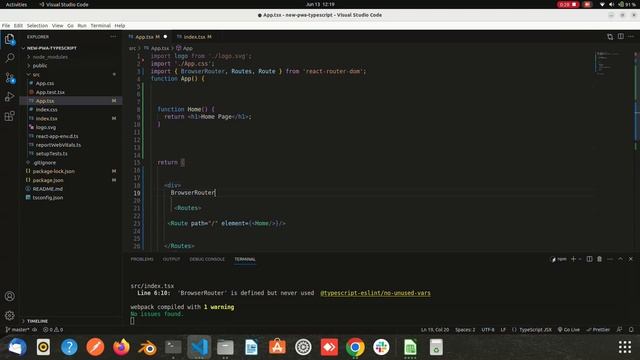The image size is (640, 360).
Task: Change encoding UTF-8 in status bar
Action: pos(488,329)
